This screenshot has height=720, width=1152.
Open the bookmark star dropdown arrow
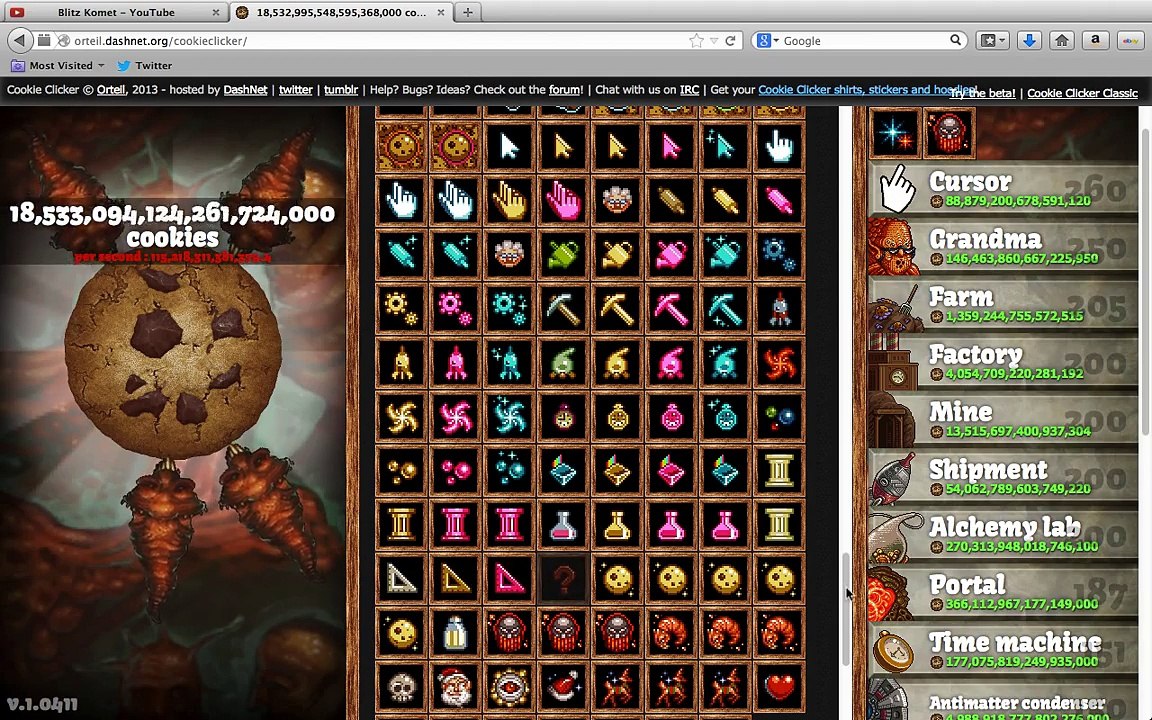pyautogui.click(x=713, y=41)
